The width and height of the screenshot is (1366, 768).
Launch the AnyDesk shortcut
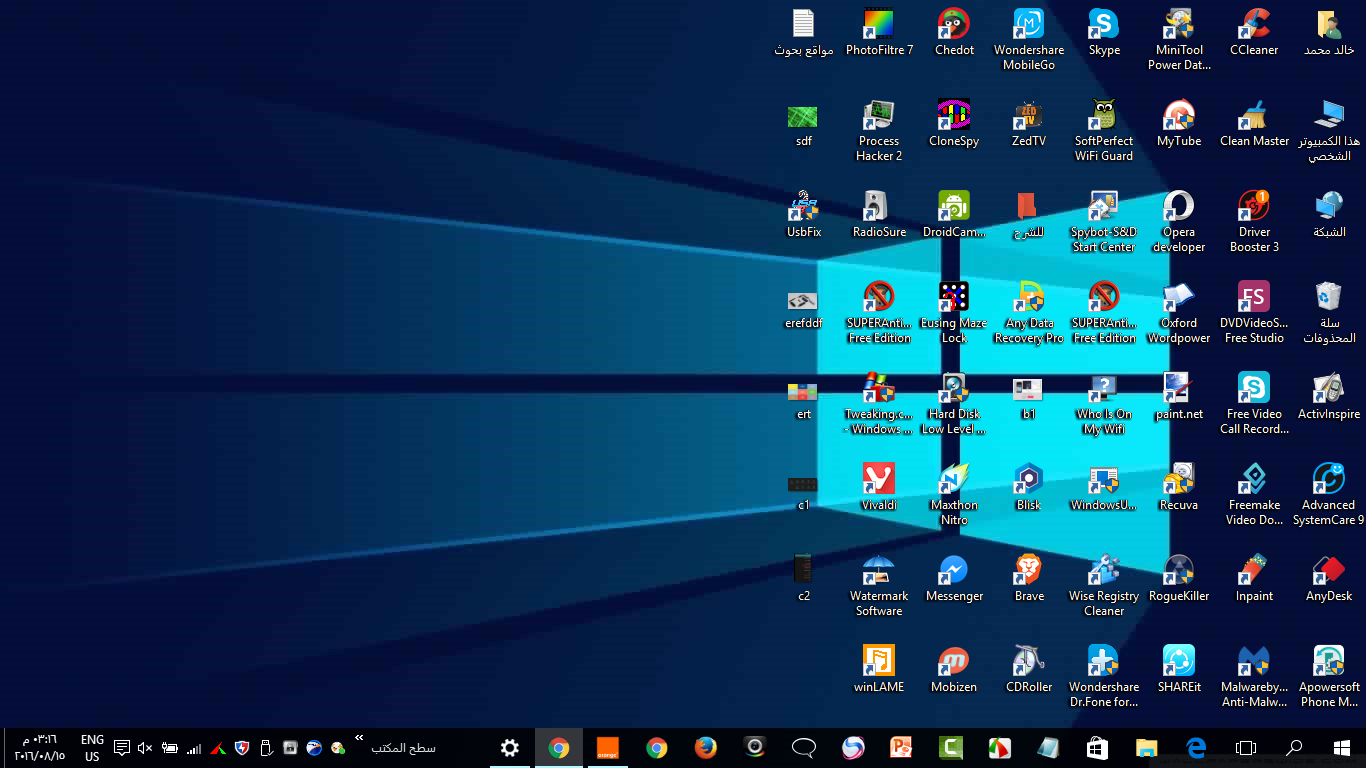[1329, 579]
